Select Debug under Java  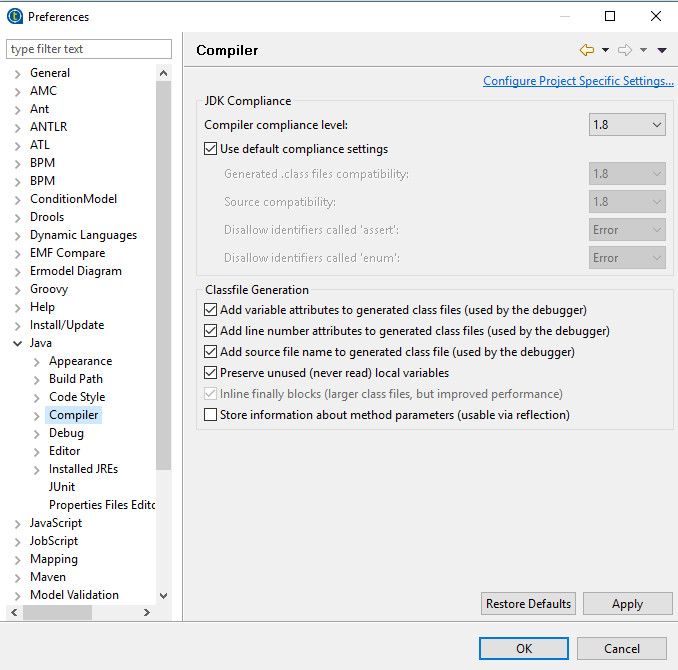point(66,433)
